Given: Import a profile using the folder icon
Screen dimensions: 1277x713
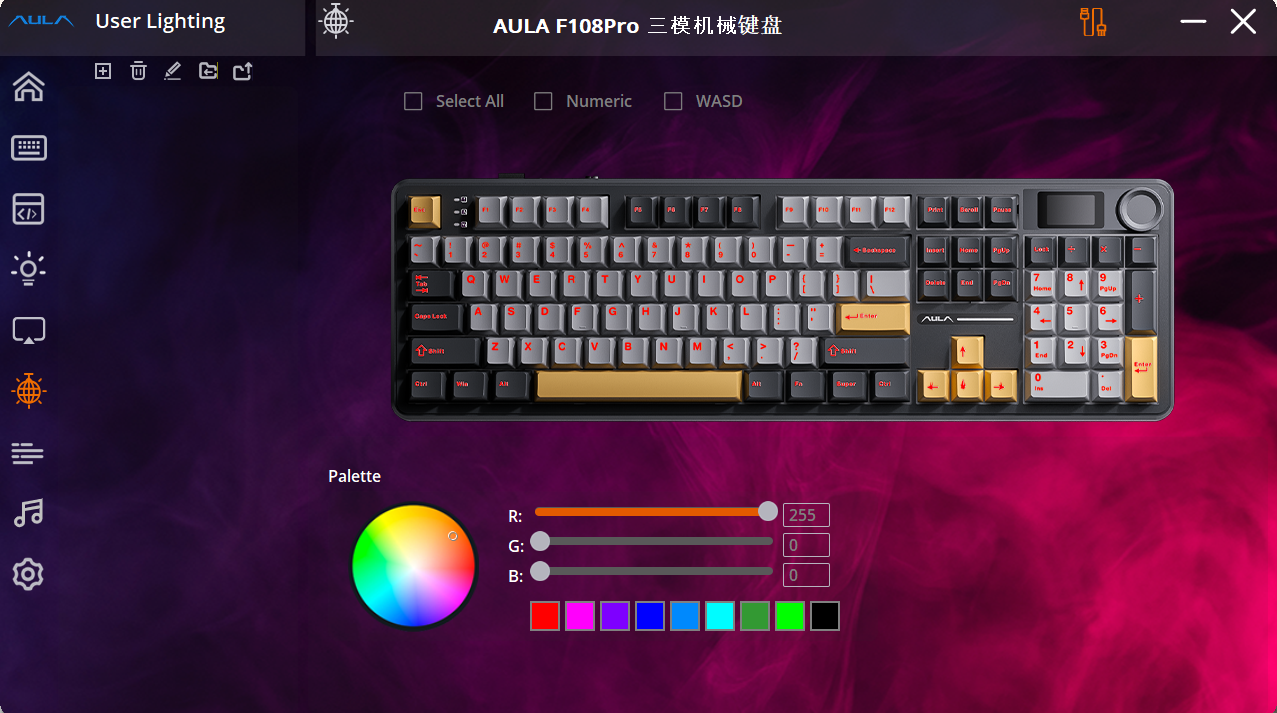Looking at the screenshot, I should pos(208,71).
